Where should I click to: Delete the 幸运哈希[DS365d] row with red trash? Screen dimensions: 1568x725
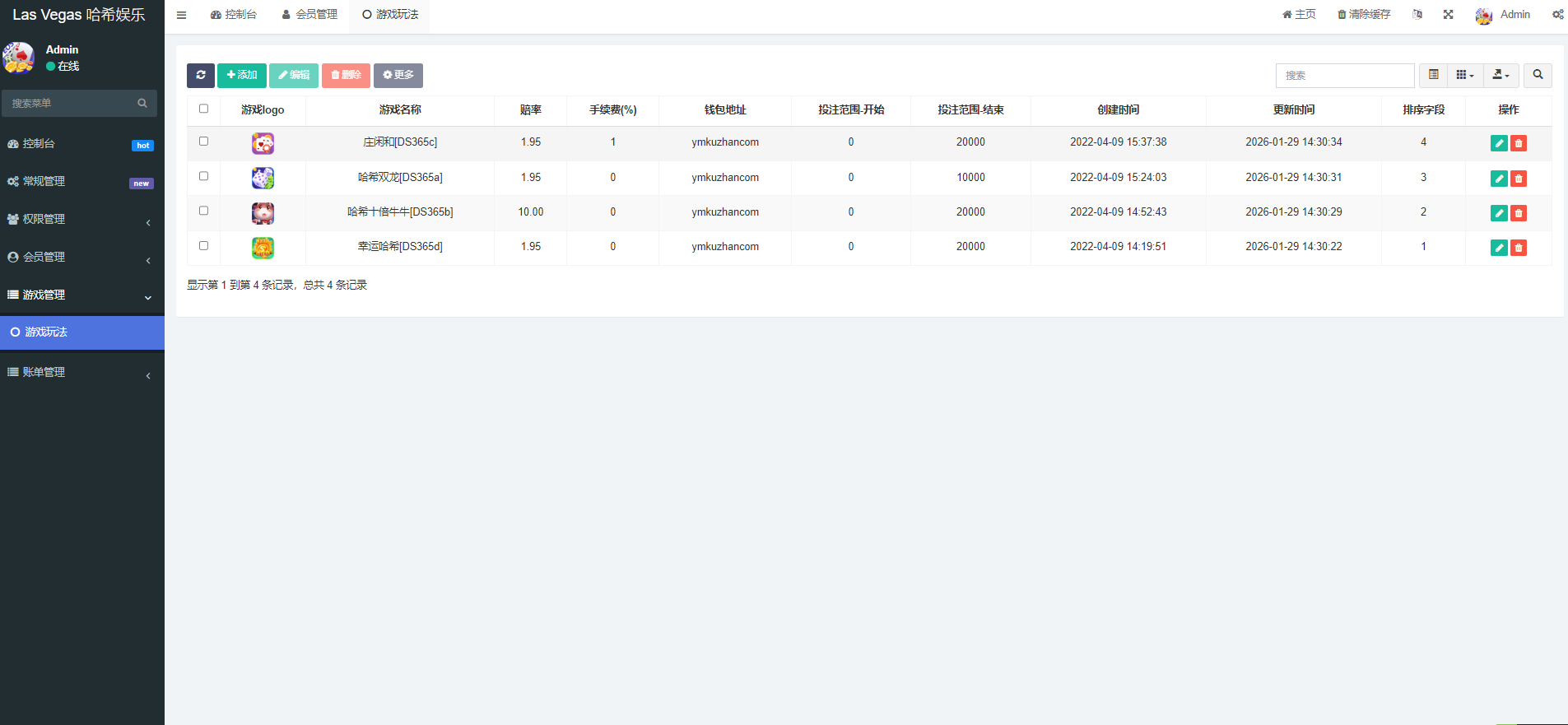point(1519,248)
